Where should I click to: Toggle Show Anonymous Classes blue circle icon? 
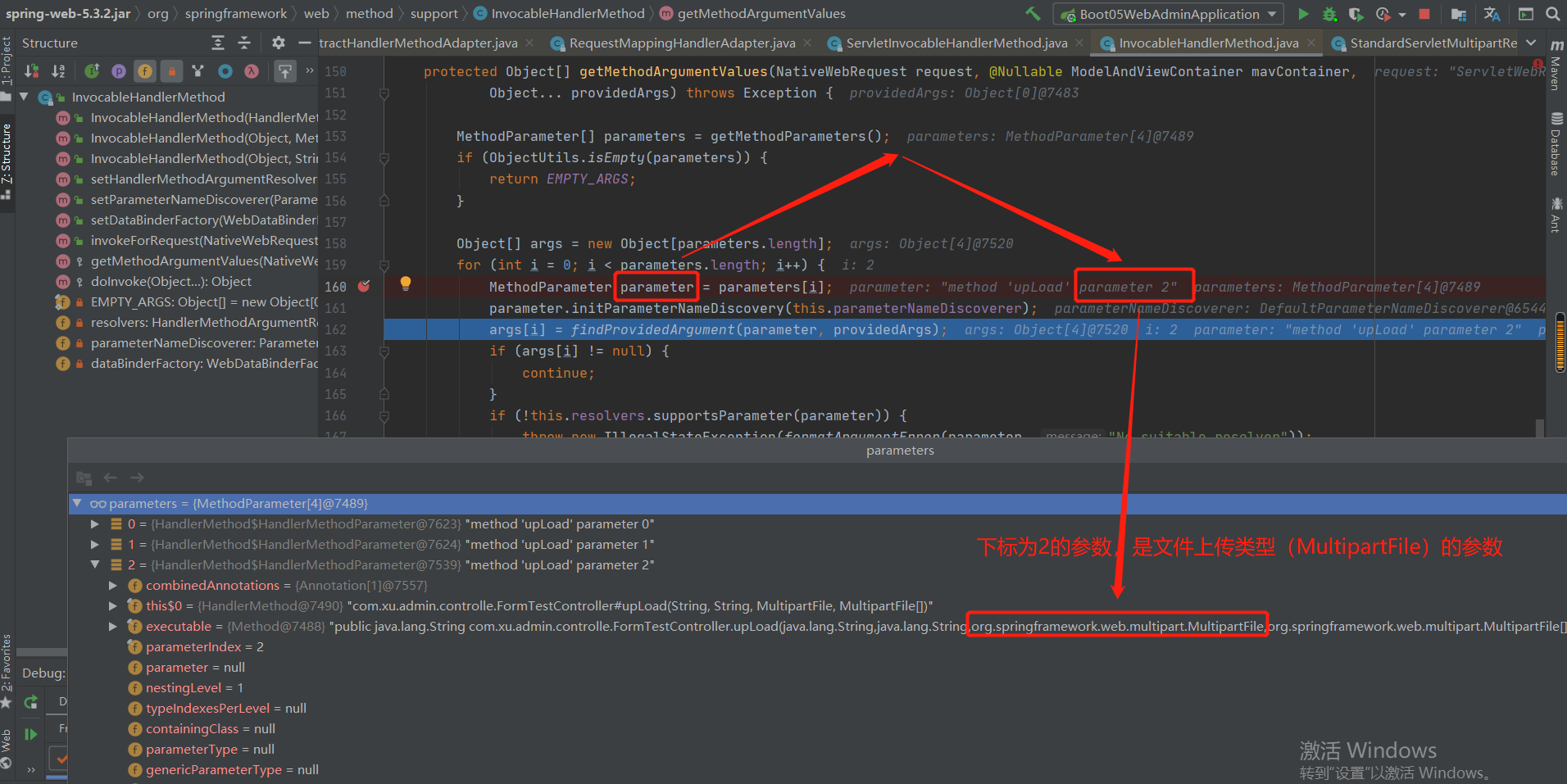pyautogui.click(x=225, y=71)
